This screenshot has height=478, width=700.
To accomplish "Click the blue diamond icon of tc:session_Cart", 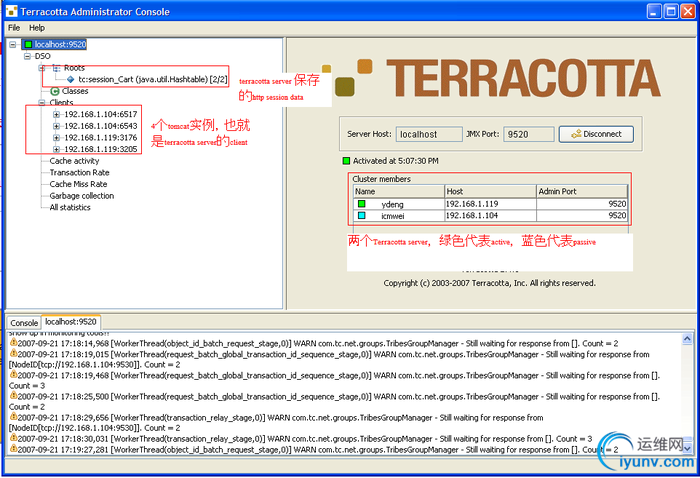I will pyautogui.click(x=71, y=79).
